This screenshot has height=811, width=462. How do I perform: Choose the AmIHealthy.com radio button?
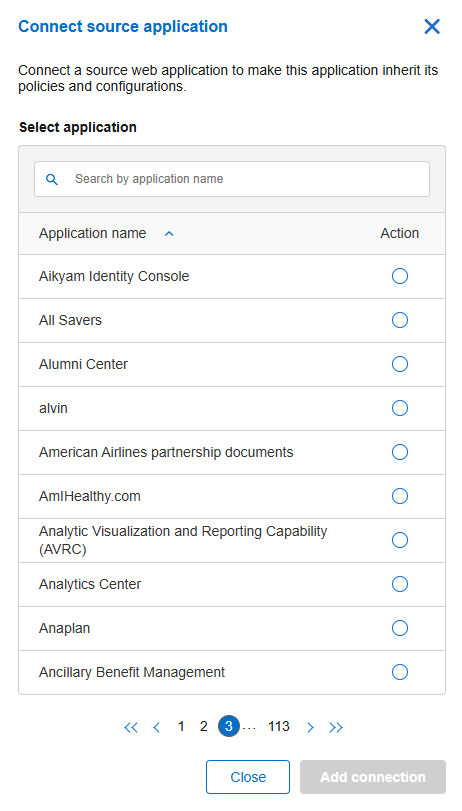click(x=399, y=496)
